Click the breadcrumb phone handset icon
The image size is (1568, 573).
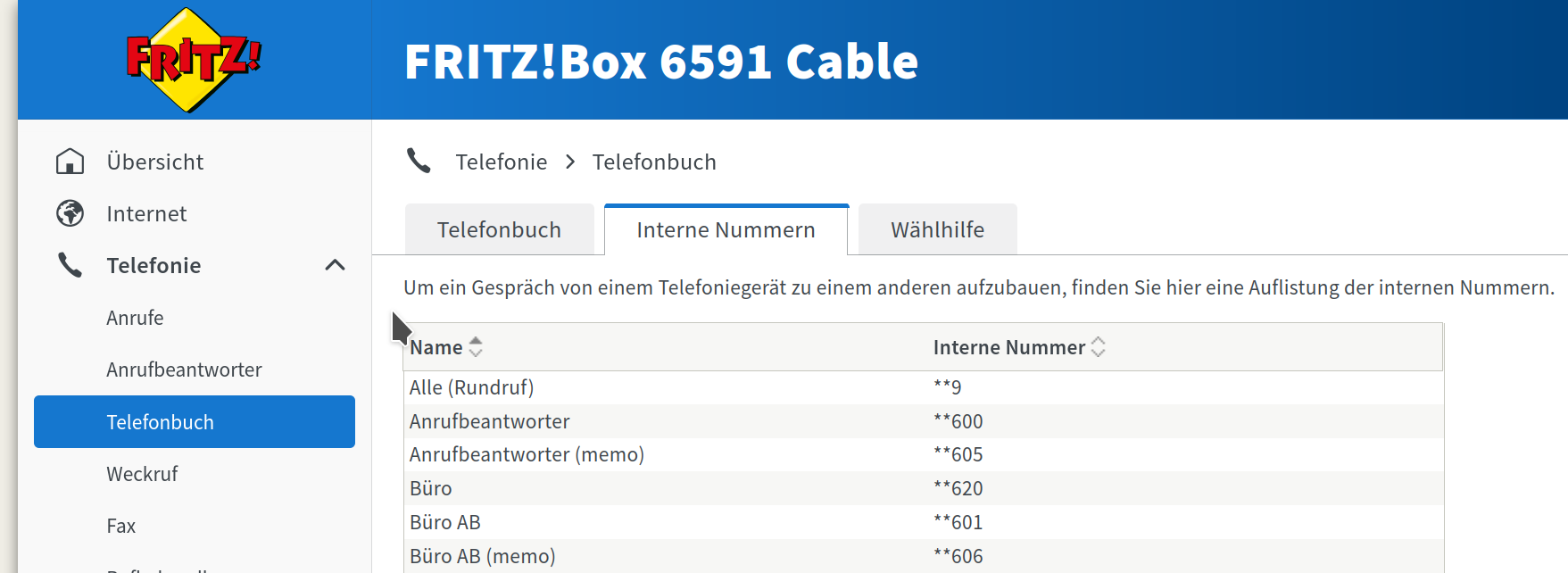pos(419,161)
